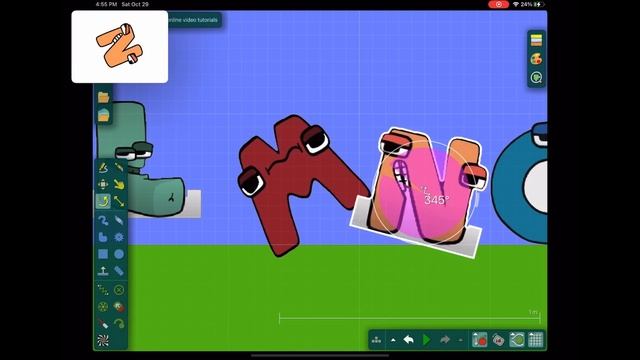Select the Scale tool
The height and width of the screenshot is (360, 640).
(x=119, y=201)
